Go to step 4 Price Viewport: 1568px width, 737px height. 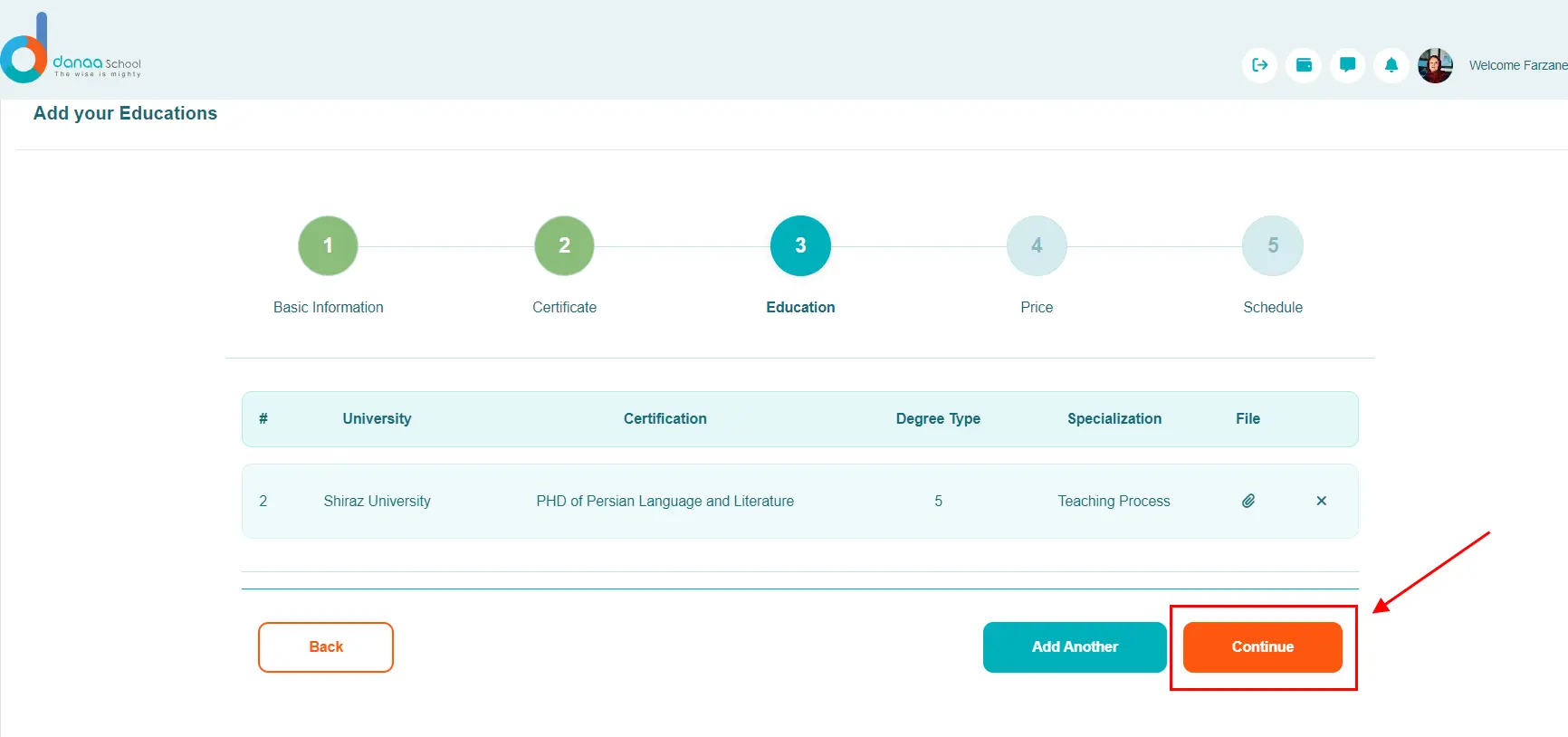1037,245
